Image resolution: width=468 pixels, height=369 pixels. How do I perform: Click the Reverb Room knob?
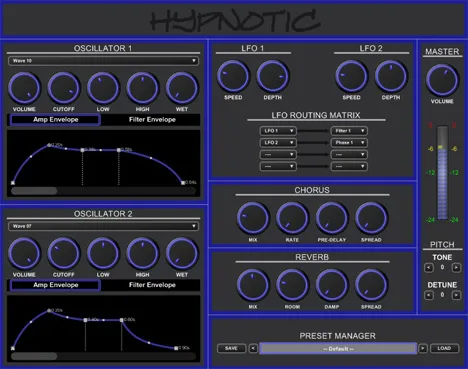tap(292, 285)
